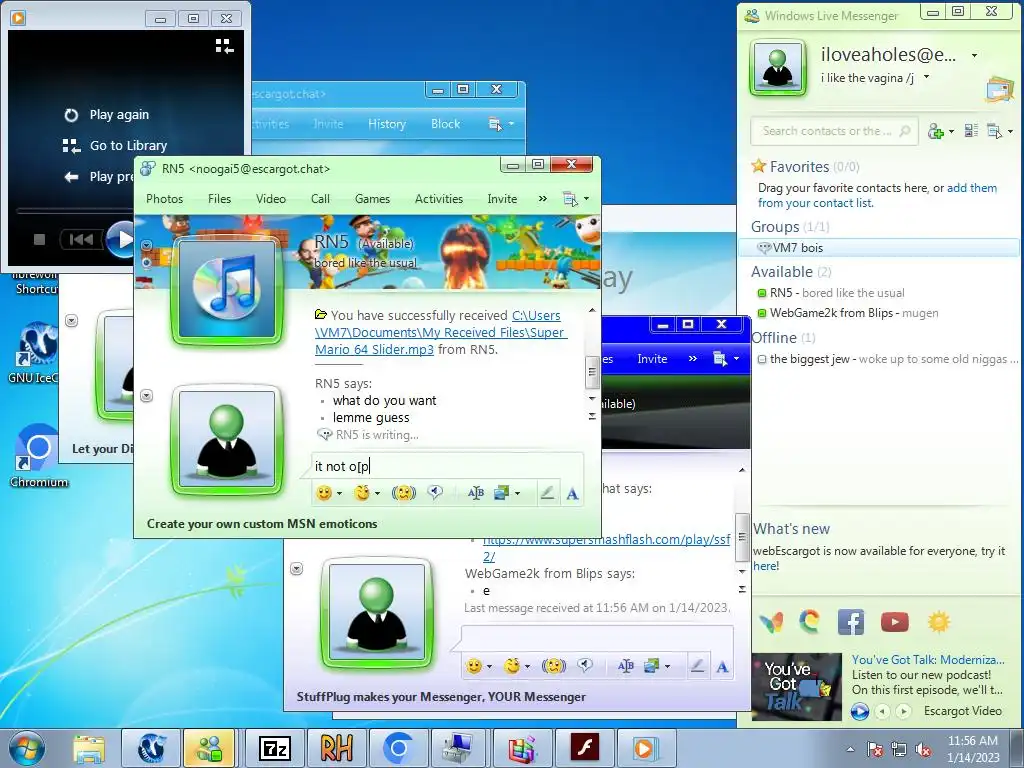The image size is (1024, 768).
Task: Open Games menu in RN5 chat
Action: (372, 199)
